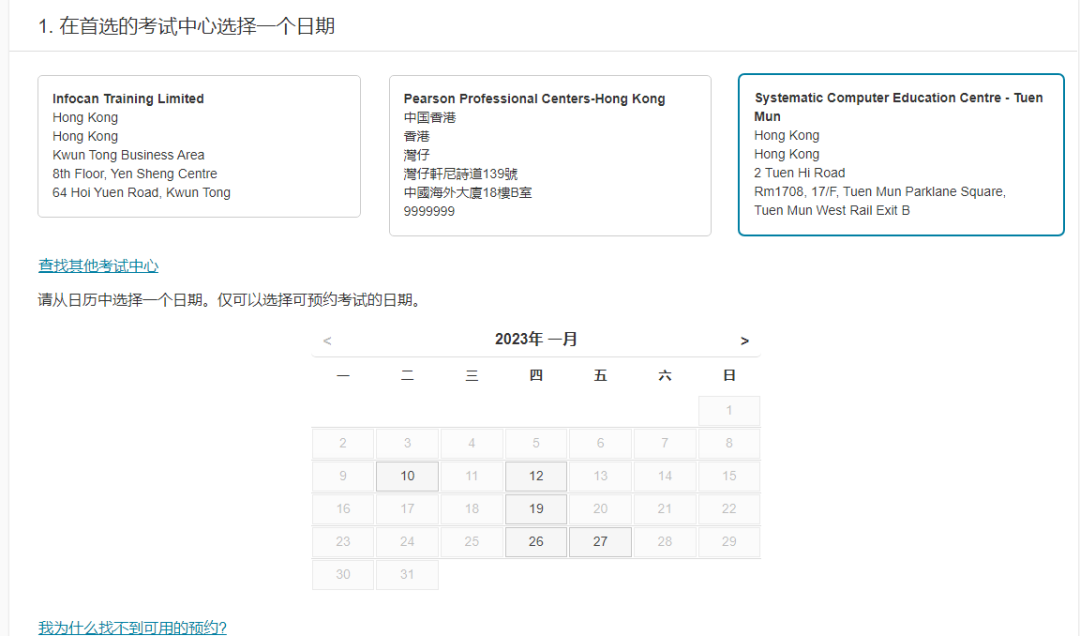
Task: Choose Pearson Professional Centers-Hong Kong card
Action: (x=550, y=156)
